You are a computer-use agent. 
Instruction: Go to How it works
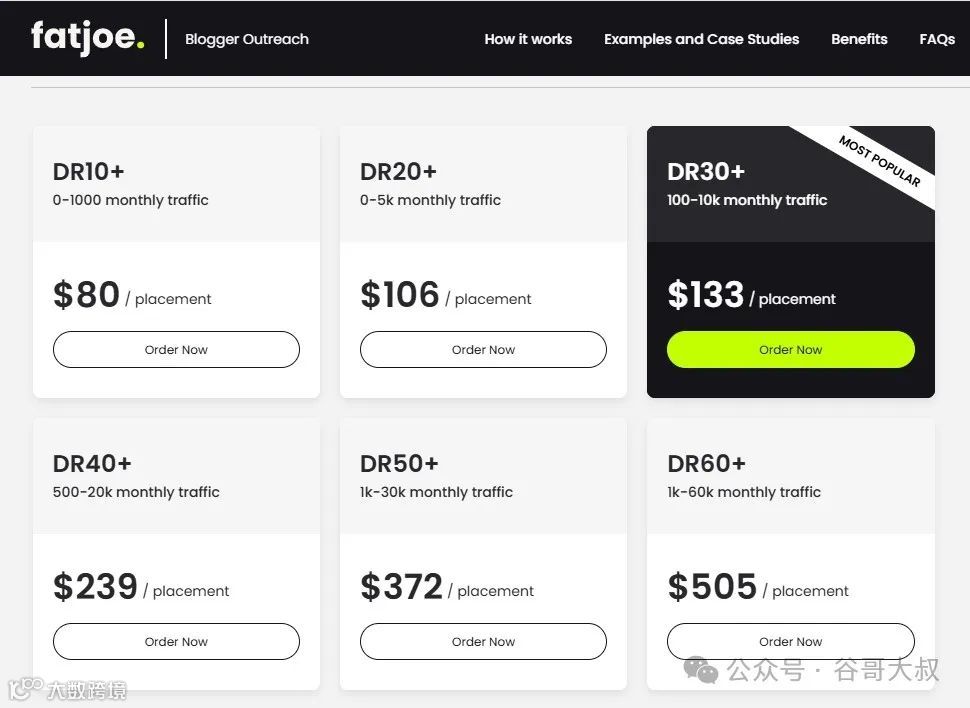(528, 40)
